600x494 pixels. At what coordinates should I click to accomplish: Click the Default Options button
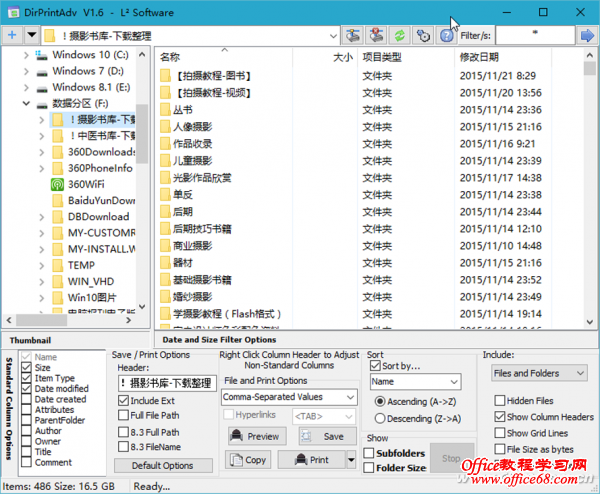tap(163, 466)
